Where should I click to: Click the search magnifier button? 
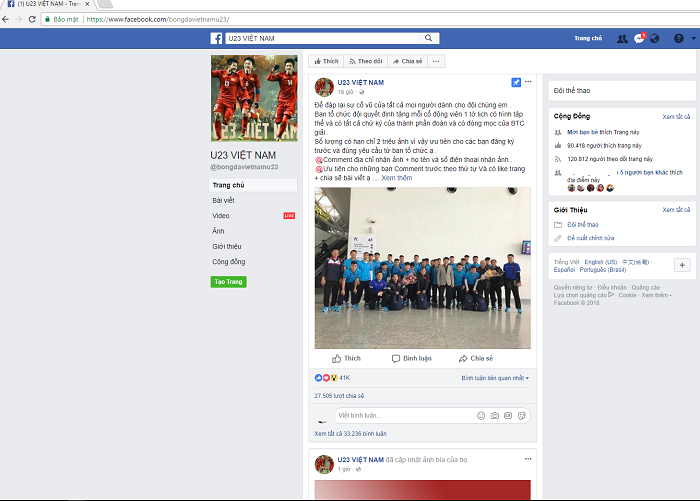coord(429,38)
